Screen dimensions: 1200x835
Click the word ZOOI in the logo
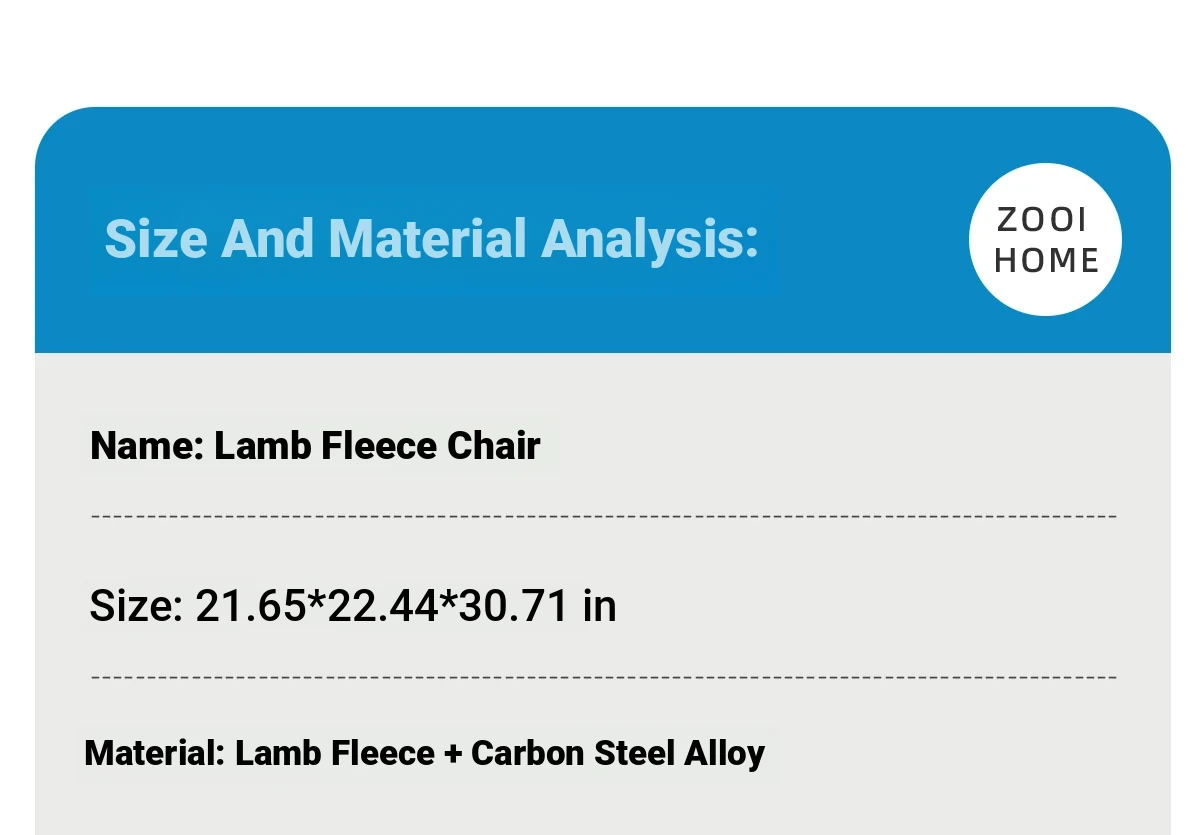(1043, 220)
